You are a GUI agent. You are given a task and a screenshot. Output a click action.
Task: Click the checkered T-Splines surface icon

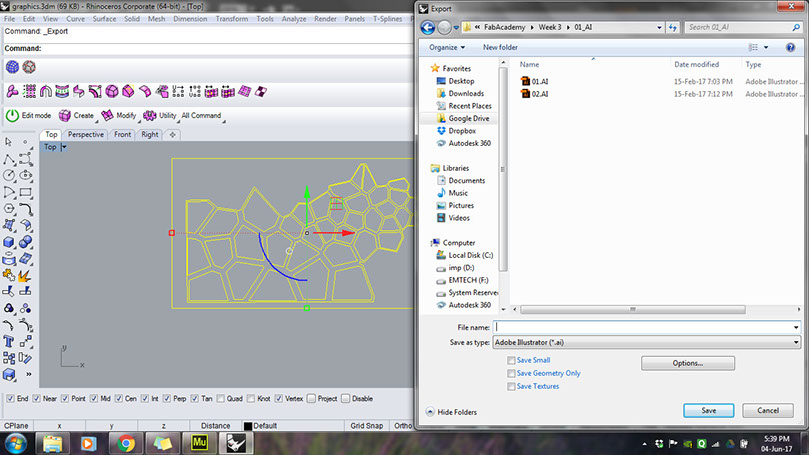pos(261,92)
